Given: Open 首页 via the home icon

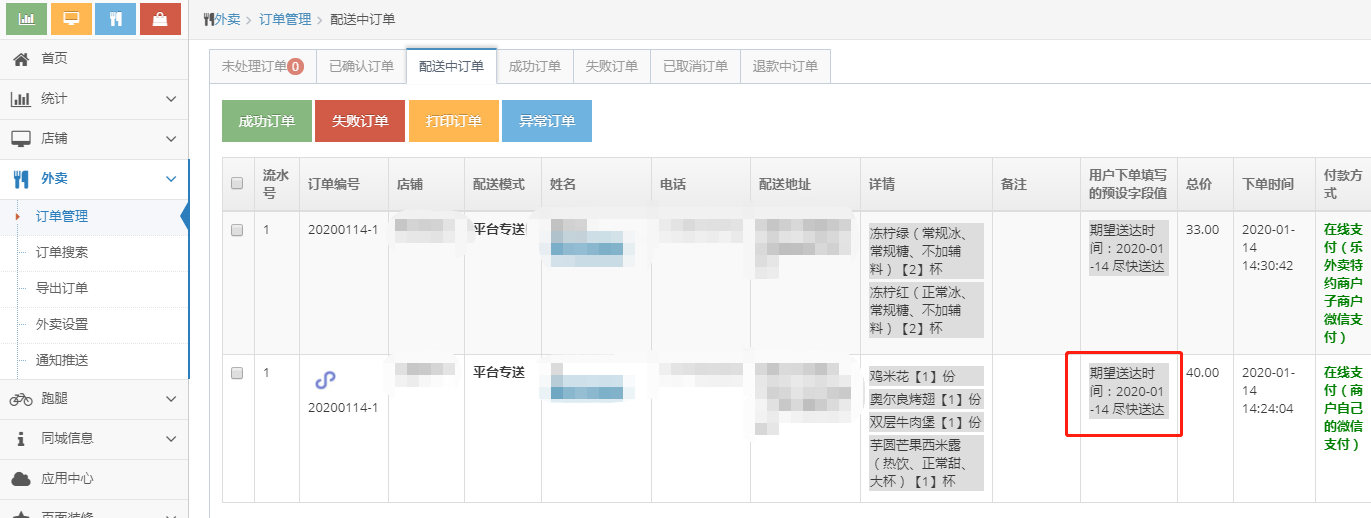Looking at the screenshot, I should [x=20, y=59].
